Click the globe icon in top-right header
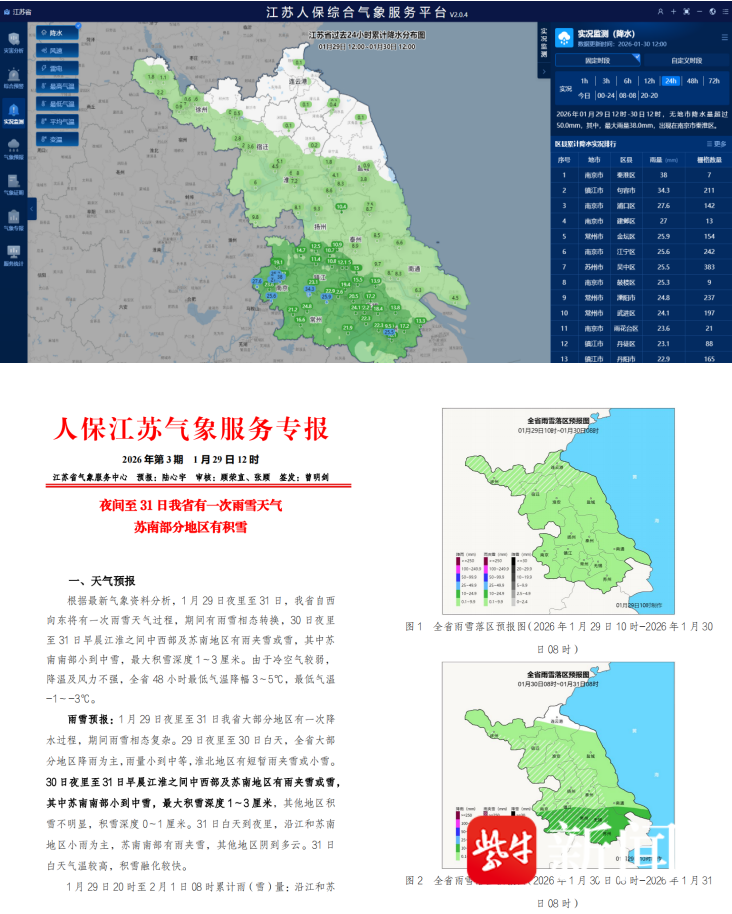This screenshot has width=732, height=914. tap(711, 11)
